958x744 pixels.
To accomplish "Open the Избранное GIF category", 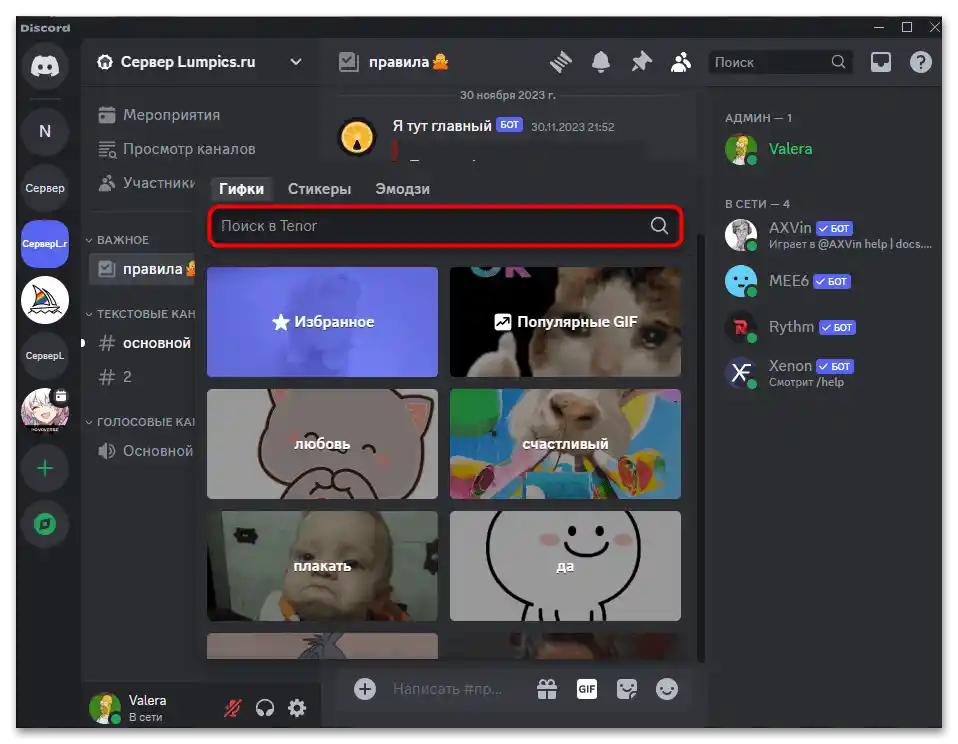I will (x=323, y=322).
